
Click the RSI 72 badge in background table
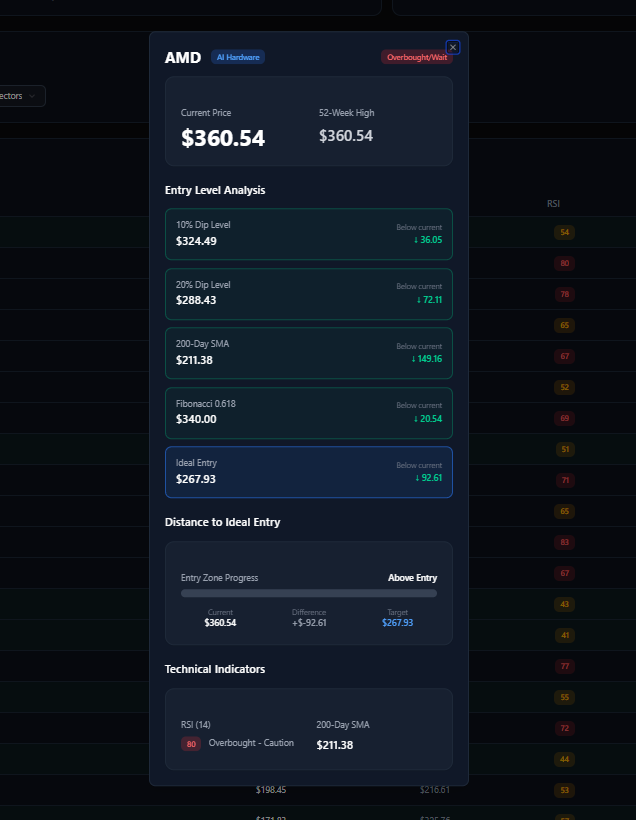pyautogui.click(x=565, y=728)
